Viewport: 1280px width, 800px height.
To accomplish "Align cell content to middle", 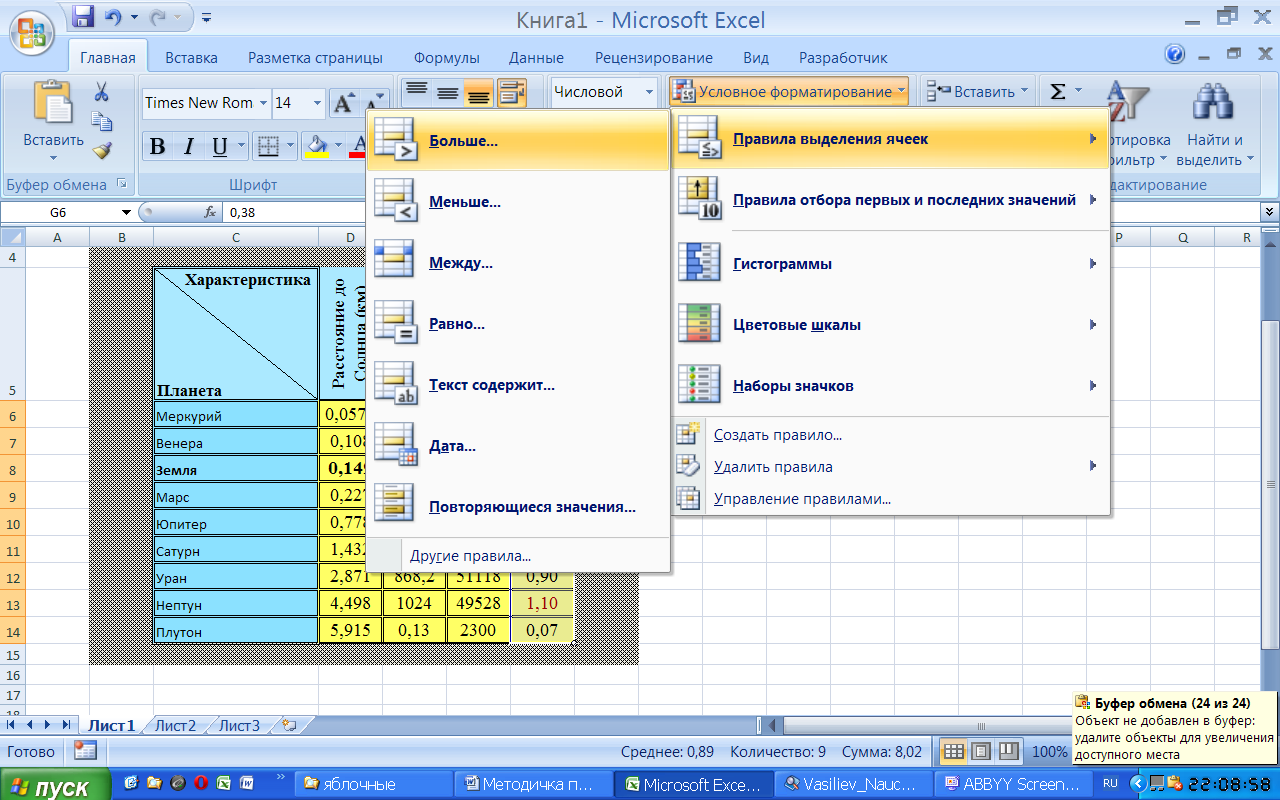I will tap(447, 93).
